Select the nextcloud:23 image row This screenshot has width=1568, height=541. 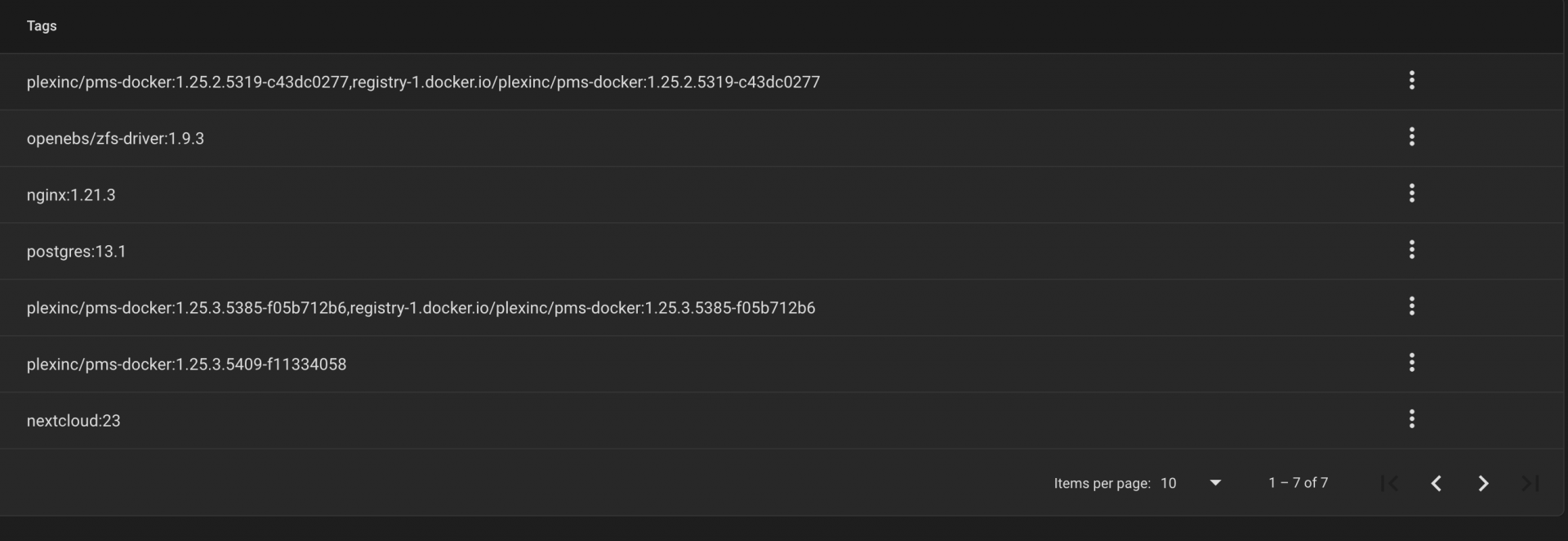point(73,421)
